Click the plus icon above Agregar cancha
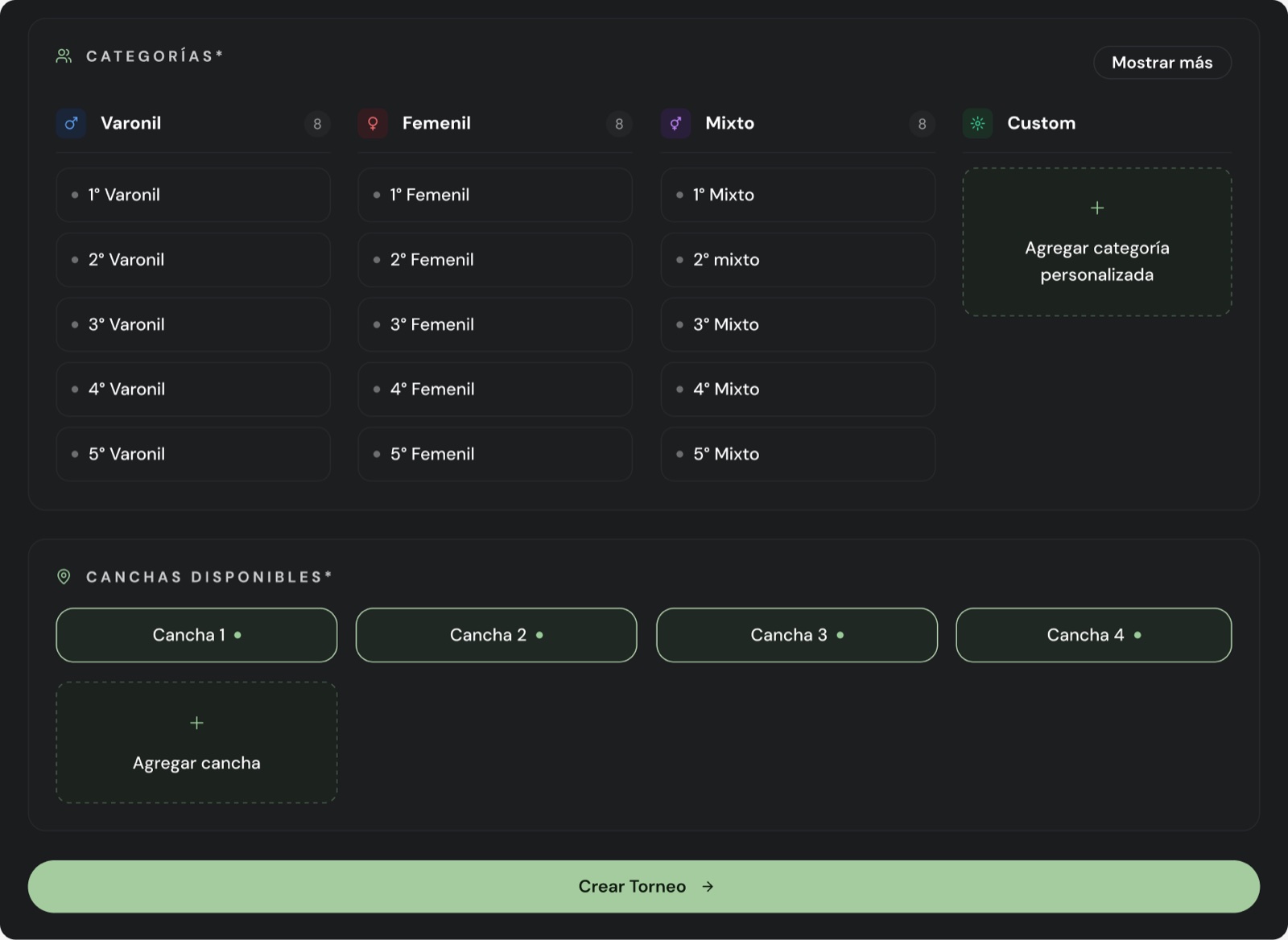The height and width of the screenshot is (940, 1288). (x=196, y=723)
